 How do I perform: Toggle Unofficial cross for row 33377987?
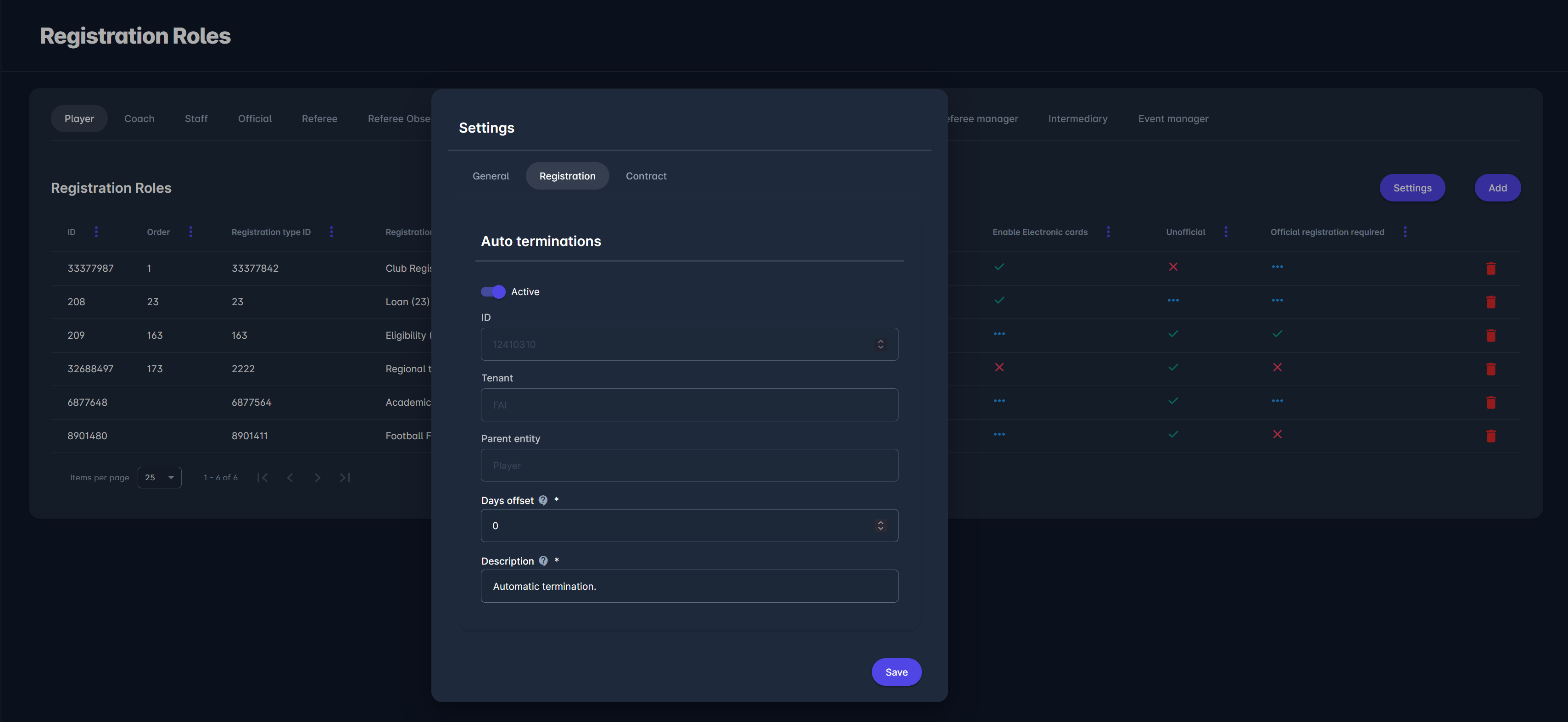[1173, 267]
